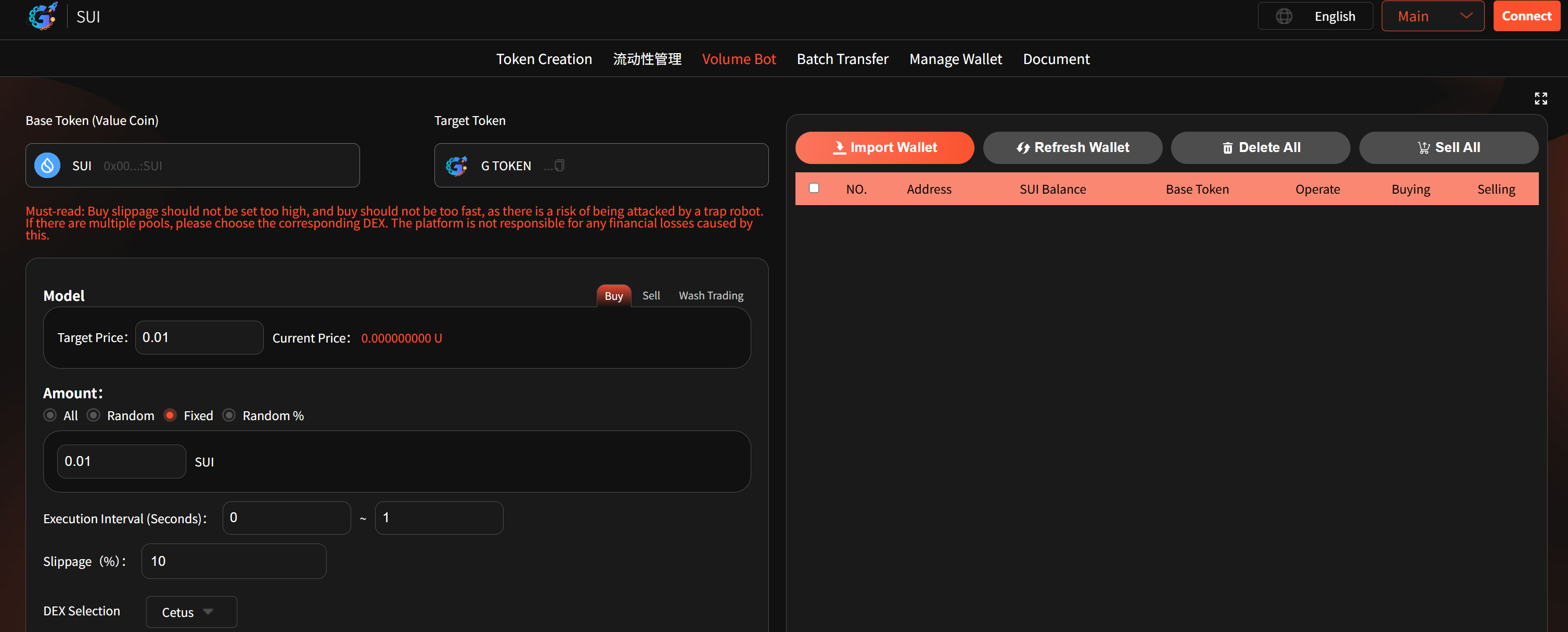Click the SUI droplet token icon
This screenshot has width=1568, height=632.
(x=47, y=166)
